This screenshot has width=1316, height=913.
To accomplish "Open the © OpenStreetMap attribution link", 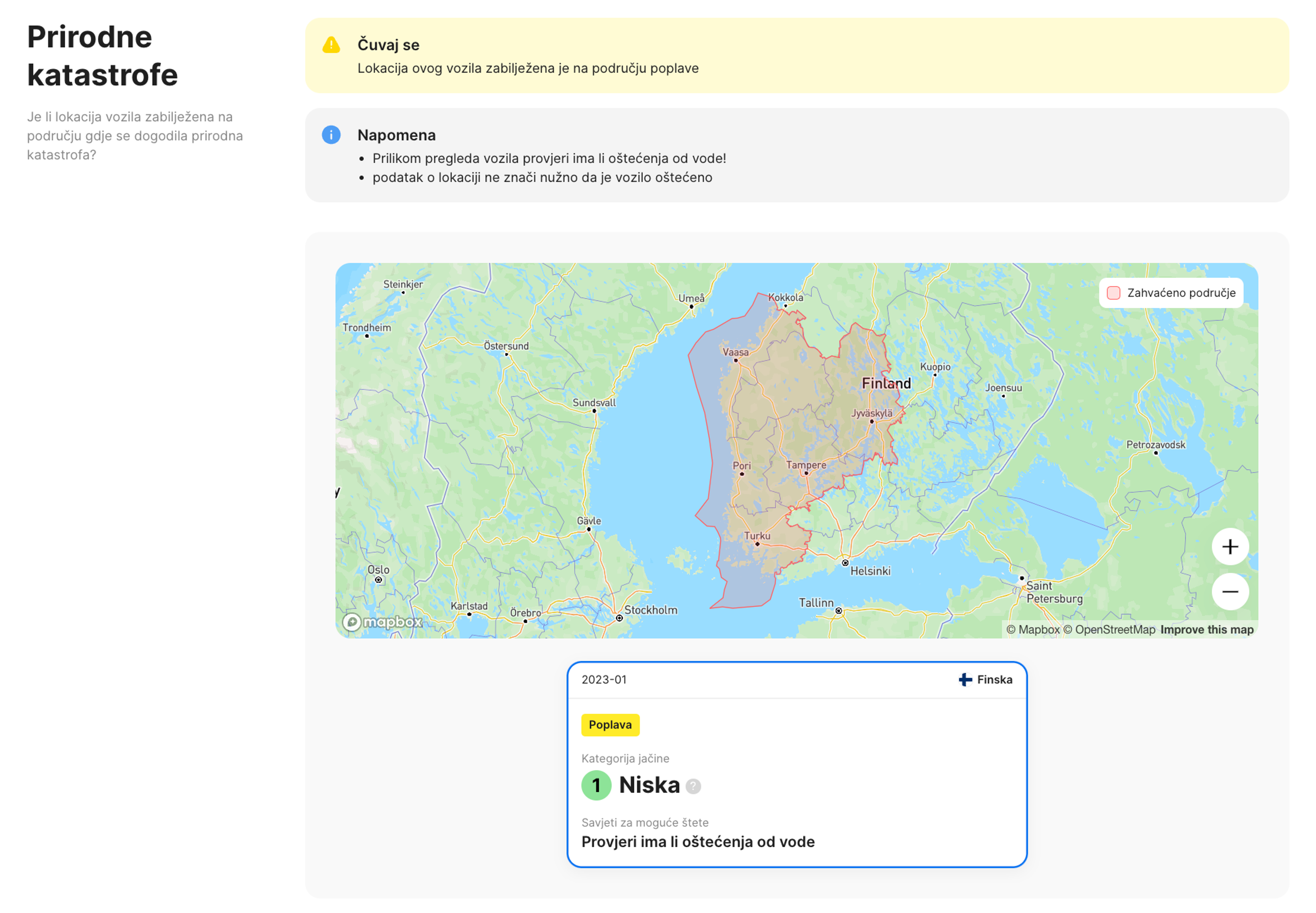I will (1109, 630).
